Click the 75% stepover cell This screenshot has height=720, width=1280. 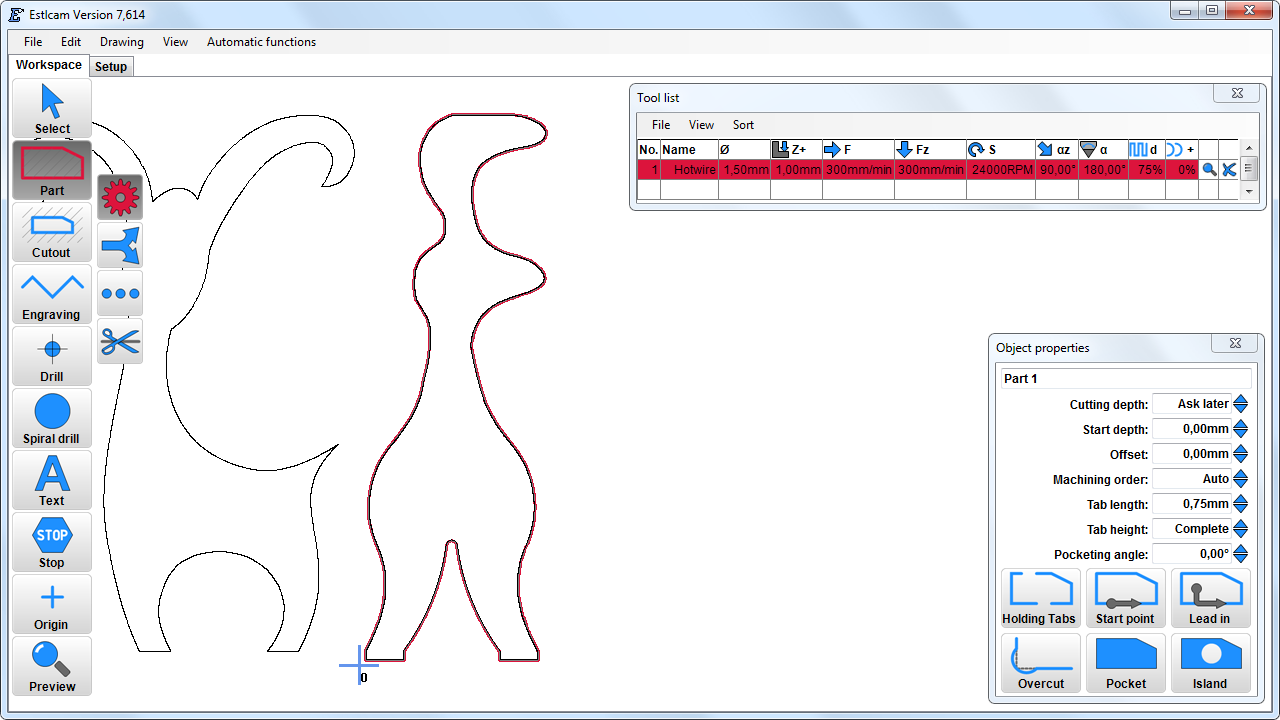click(x=1146, y=170)
